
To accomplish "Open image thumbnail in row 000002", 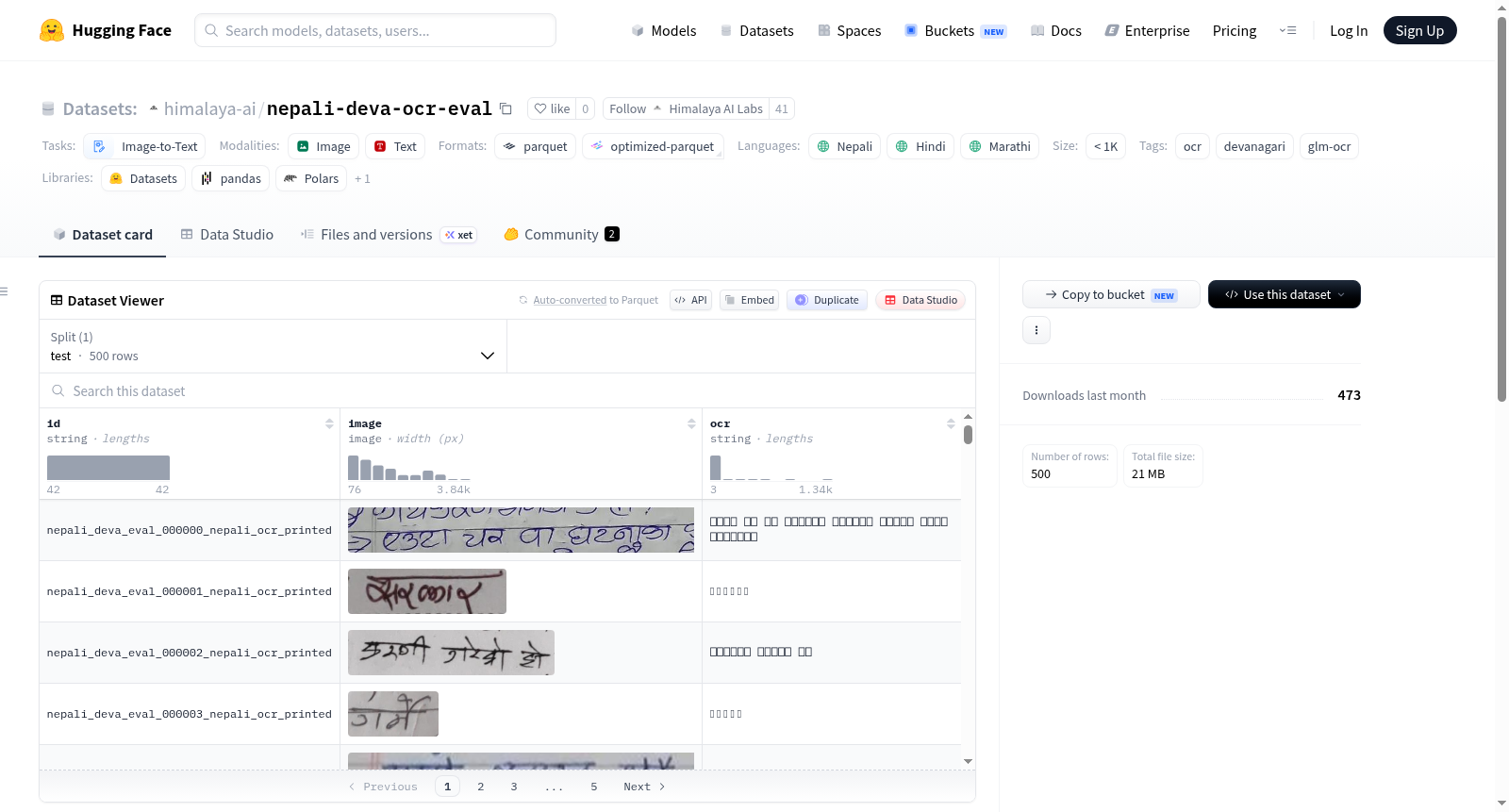I will pos(451,653).
